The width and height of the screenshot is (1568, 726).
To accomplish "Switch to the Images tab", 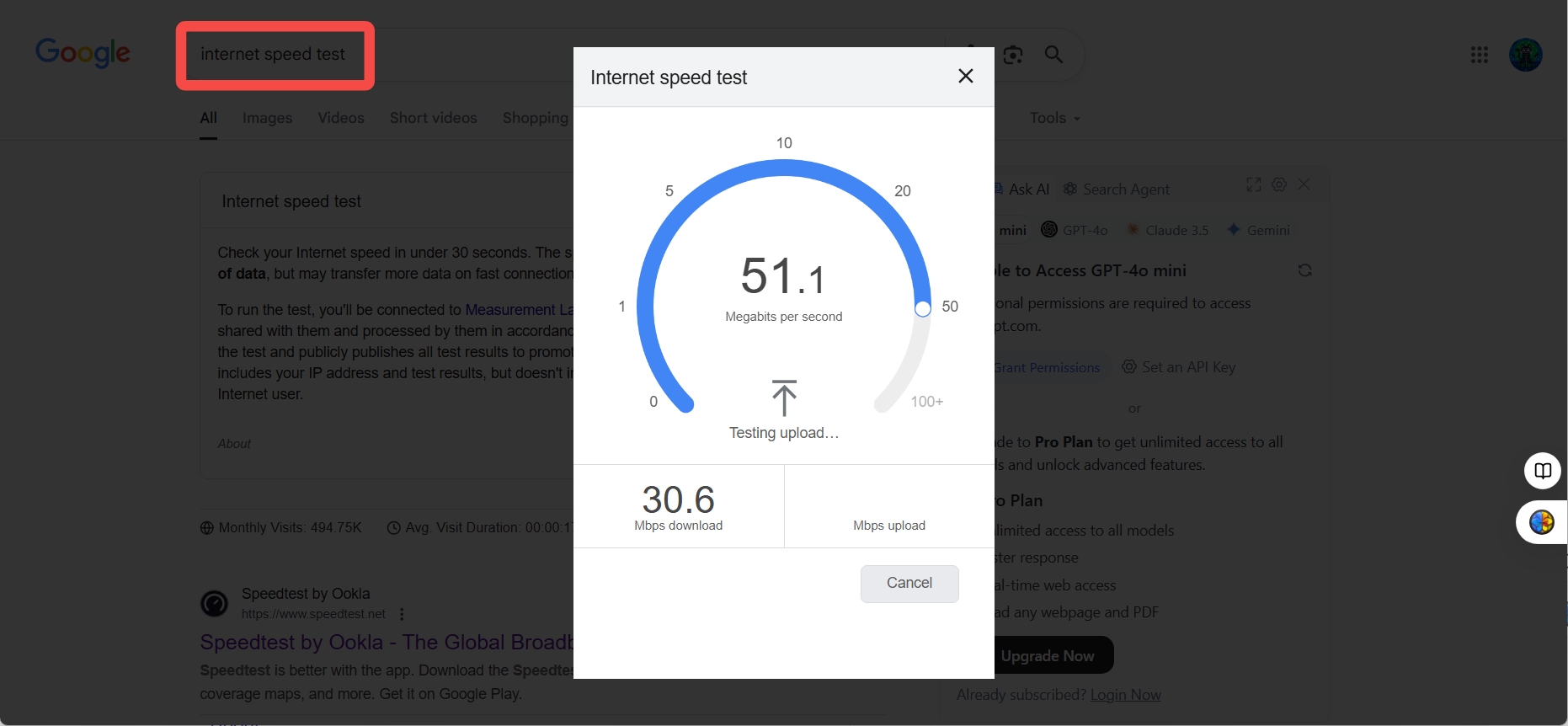I will coord(267,118).
